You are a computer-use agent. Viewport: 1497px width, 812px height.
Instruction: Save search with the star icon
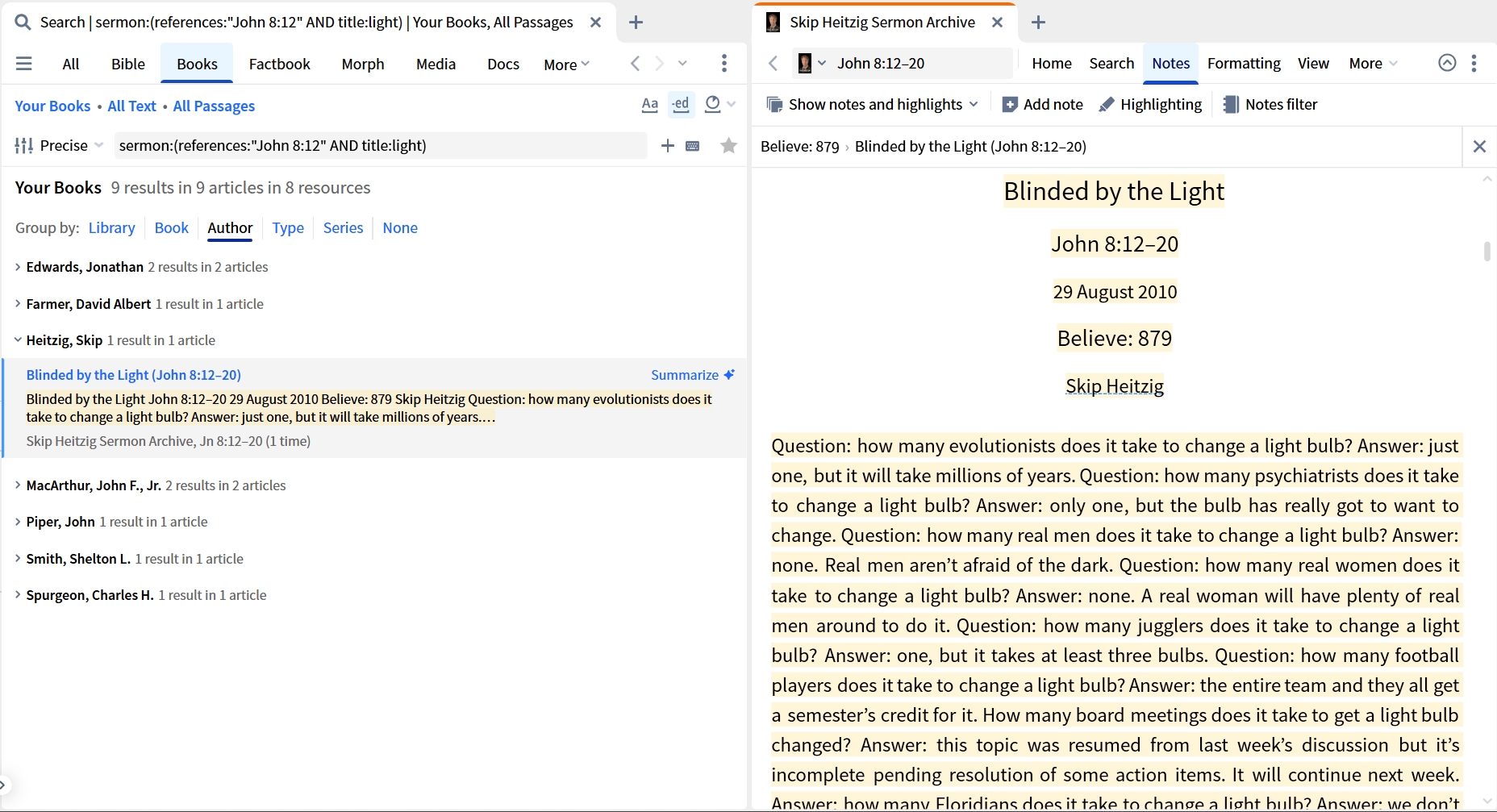point(728,146)
